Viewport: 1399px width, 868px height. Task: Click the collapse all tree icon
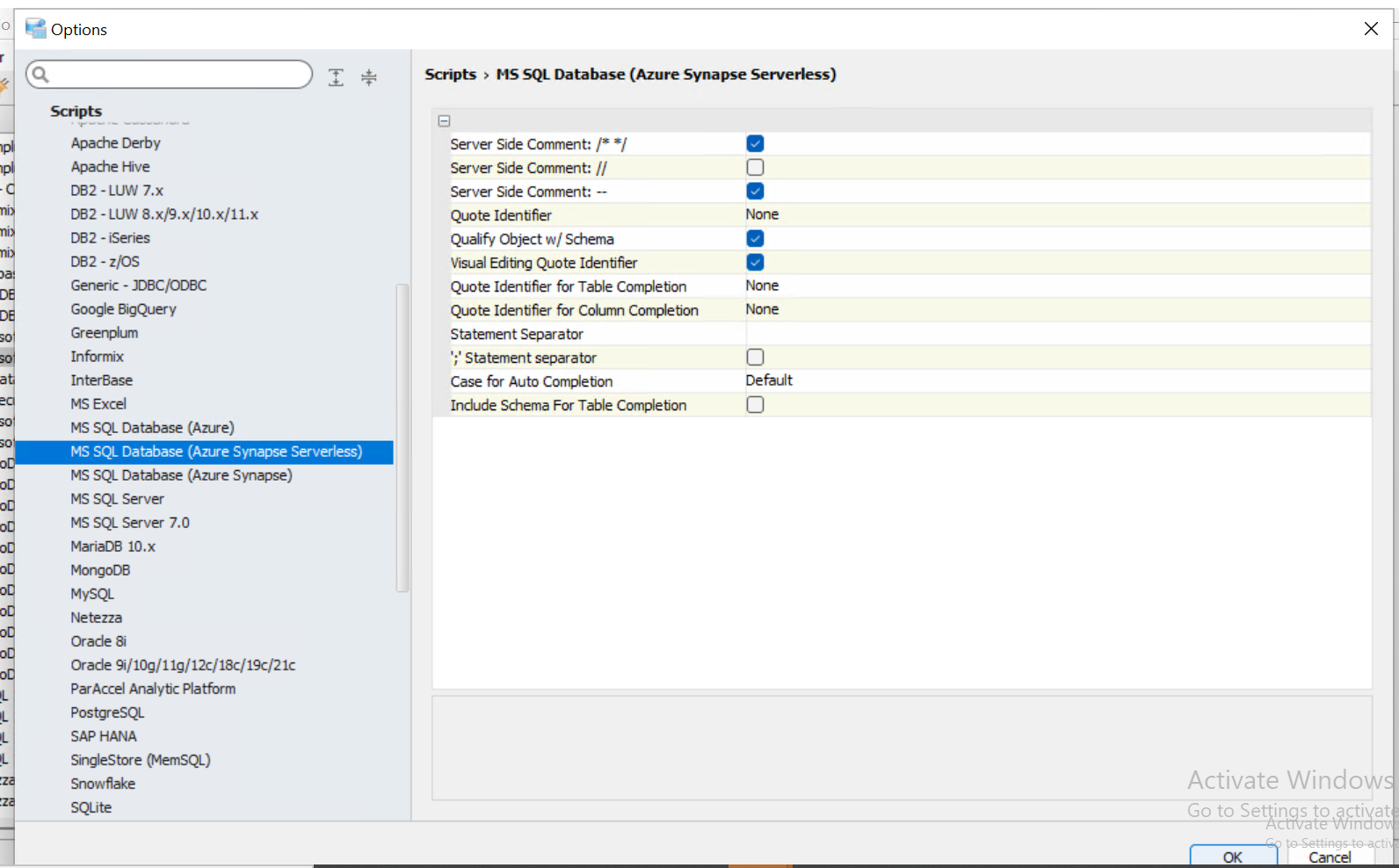tap(369, 77)
